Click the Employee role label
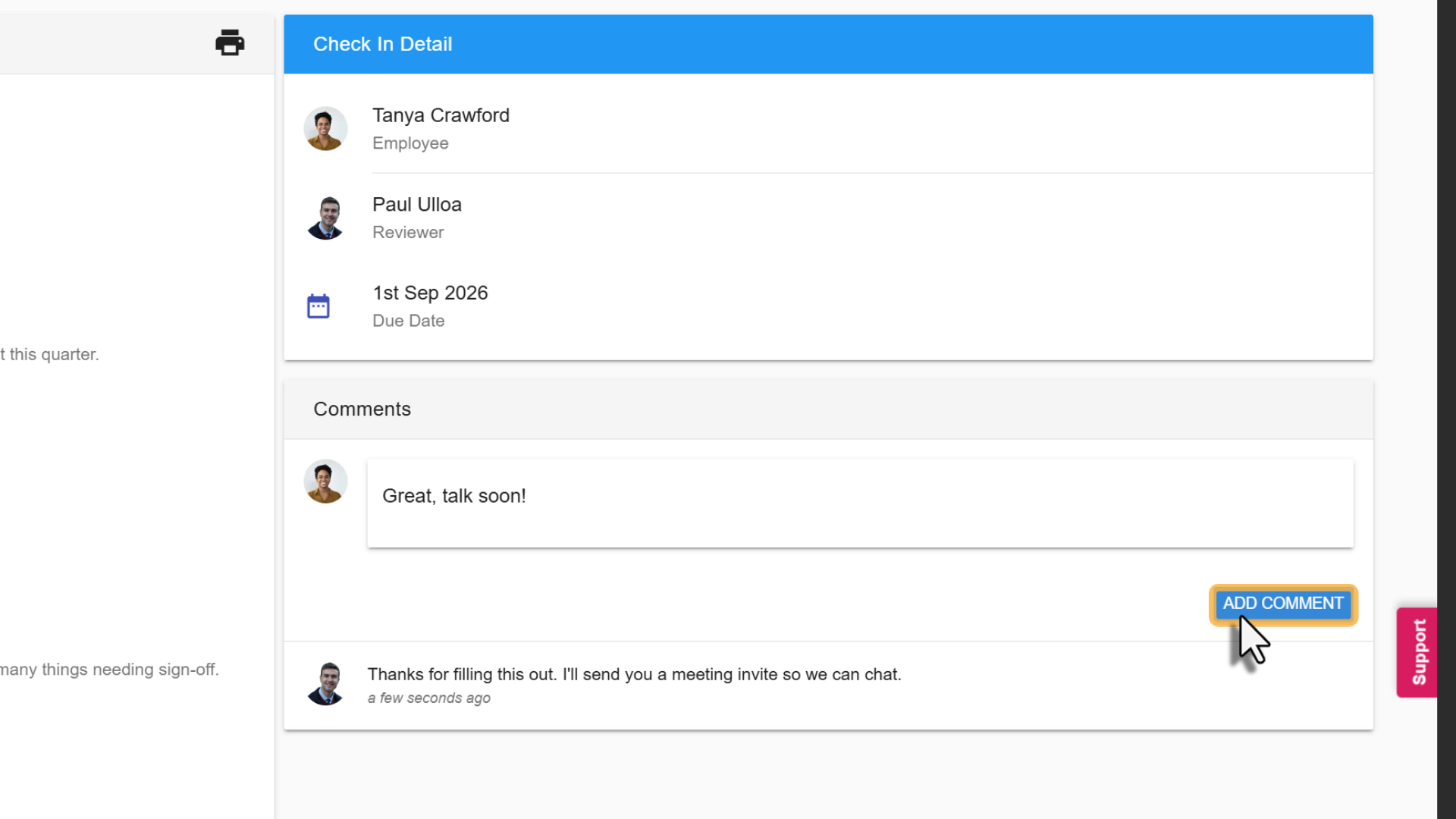Viewport: 1456px width, 819px height. [410, 143]
